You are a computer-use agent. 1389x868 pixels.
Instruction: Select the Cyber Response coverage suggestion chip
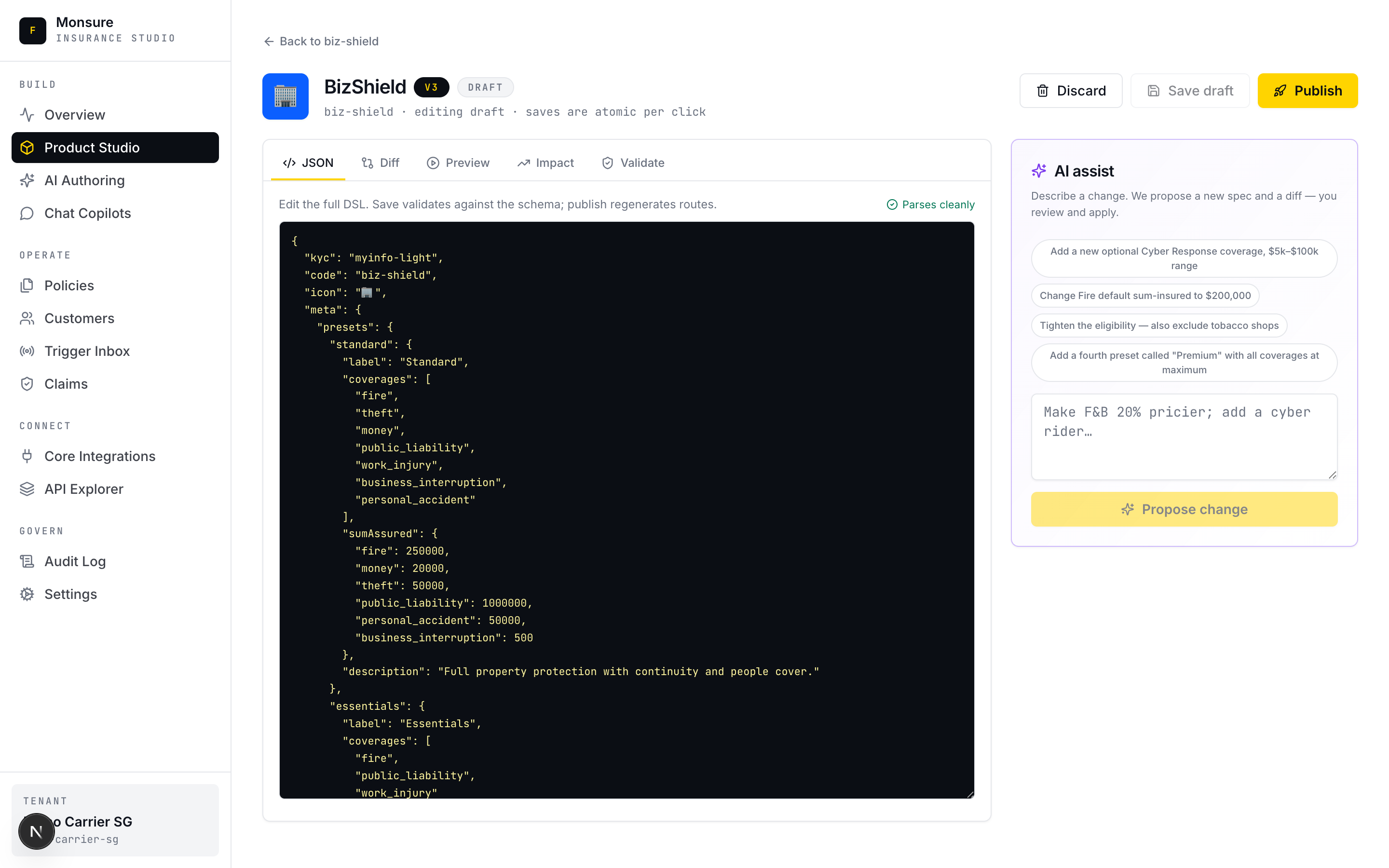1184,258
